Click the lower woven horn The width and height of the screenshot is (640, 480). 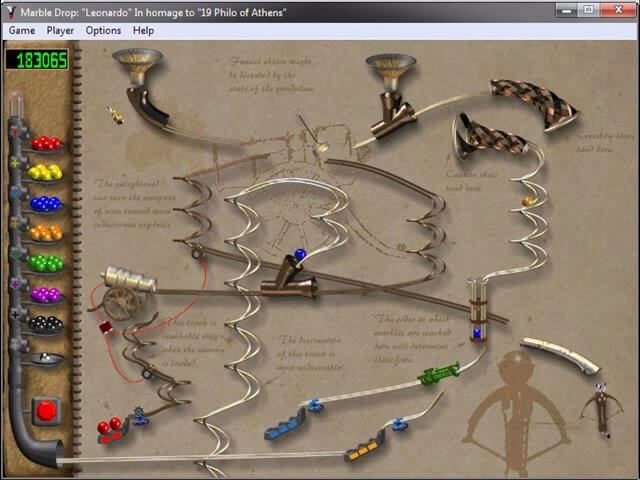[490, 137]
